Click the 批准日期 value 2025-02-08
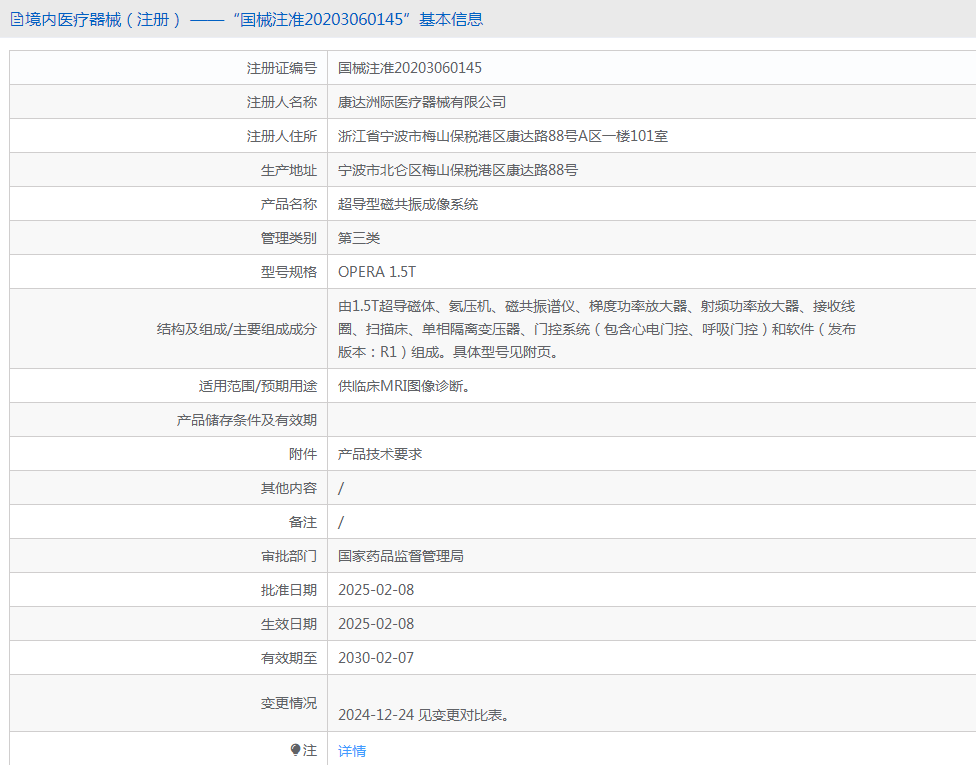Viewport: 976px width, 765px height. 376,590
